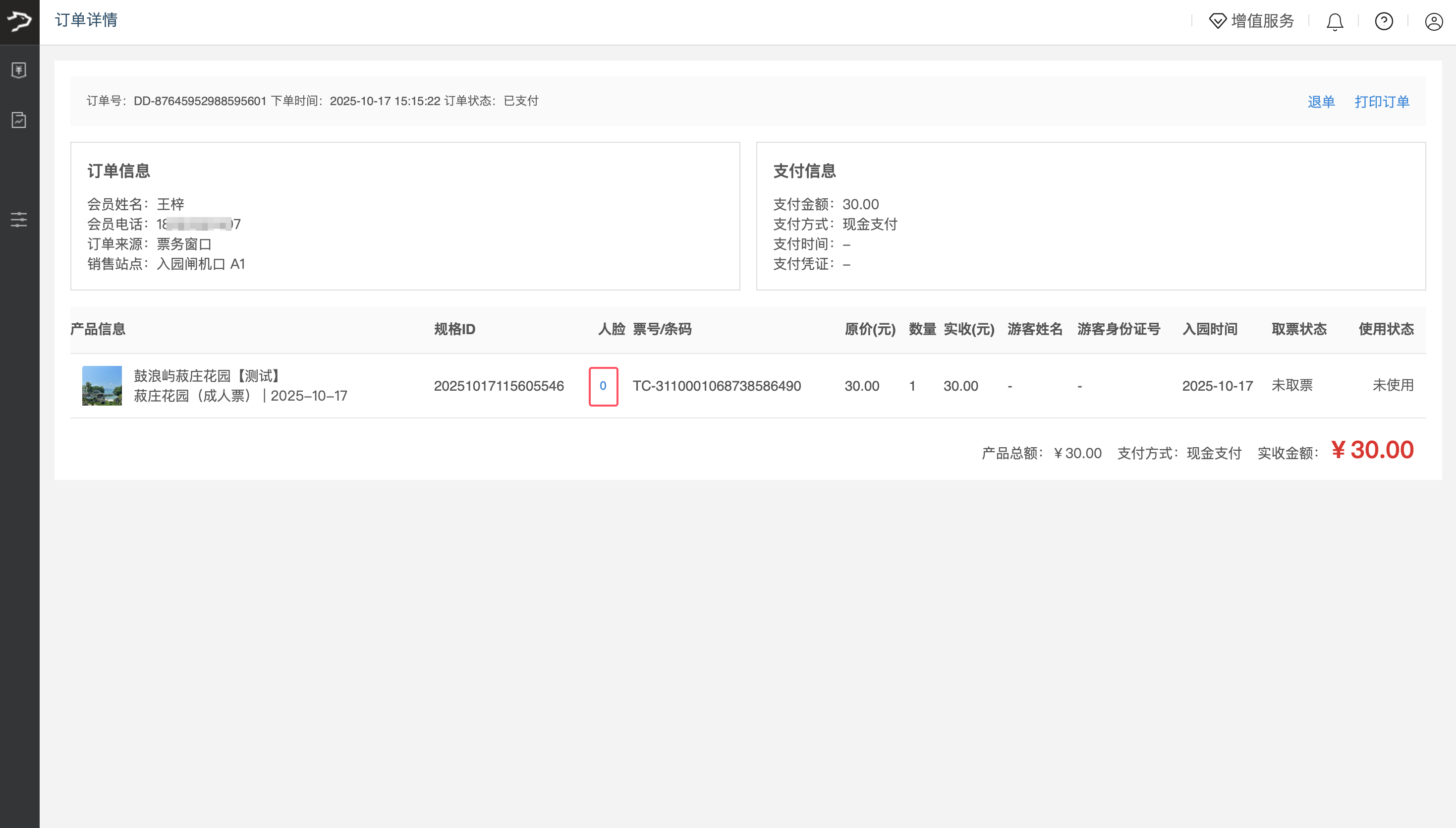Click the 未取票 status text
This screenshot has height=828, width=1456.
click(1292, 386)
